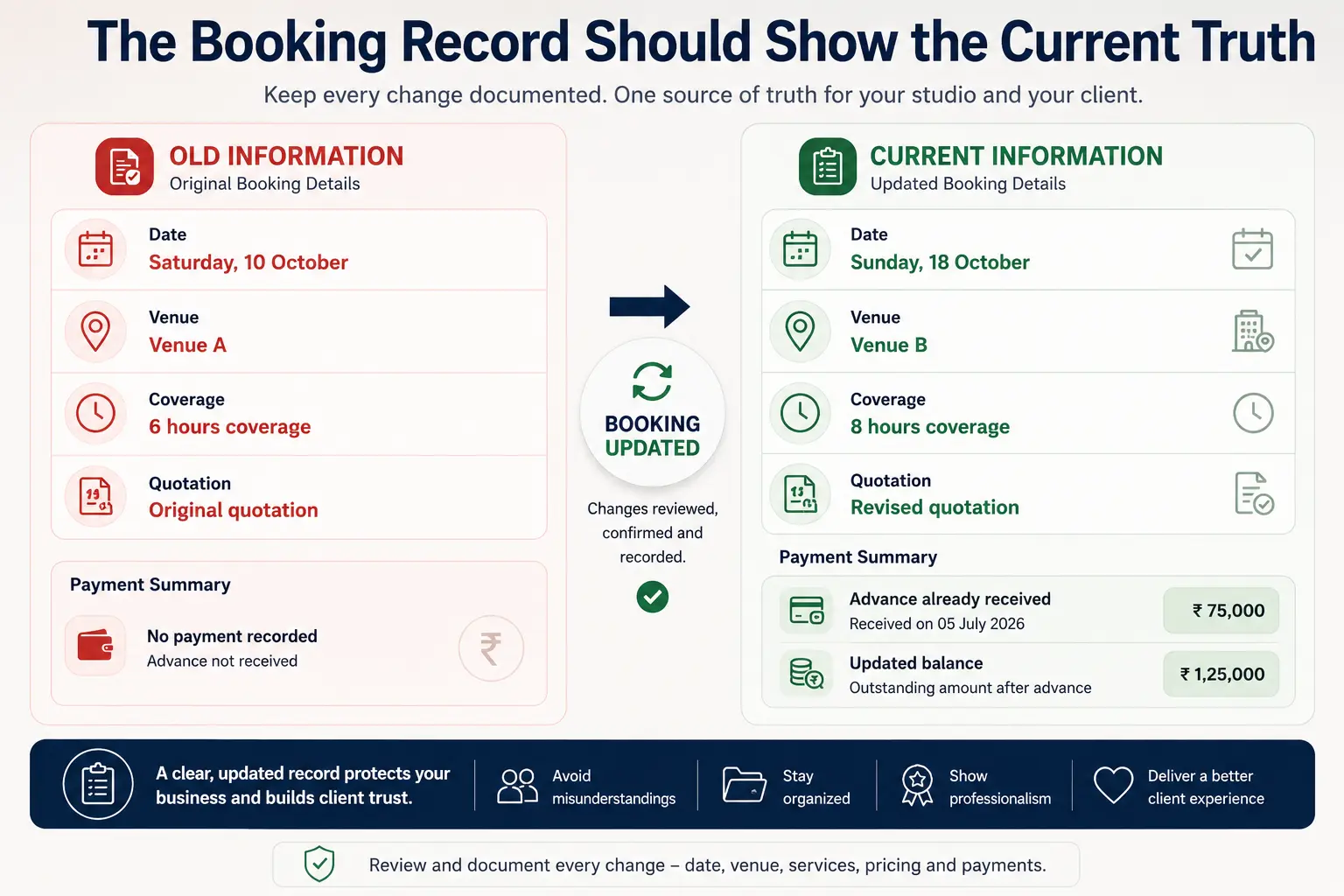The image size is (1344, 896).
Task: Click the BOOKING UPDATED circle badge
Action: coord(653,411)
